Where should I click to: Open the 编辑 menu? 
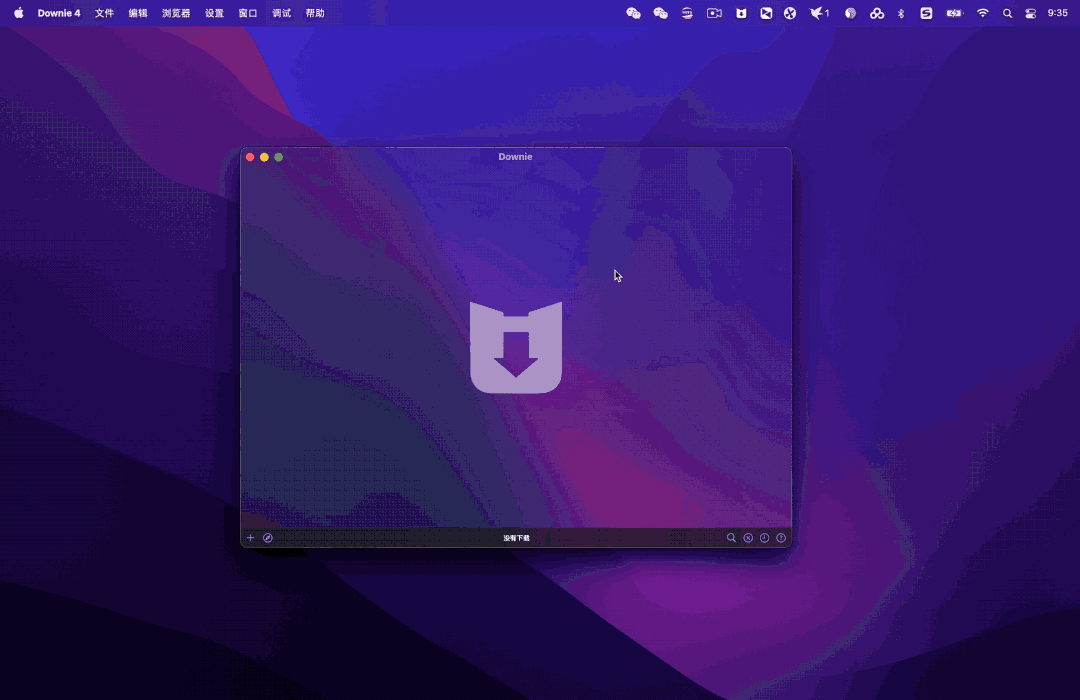[138, 13]
